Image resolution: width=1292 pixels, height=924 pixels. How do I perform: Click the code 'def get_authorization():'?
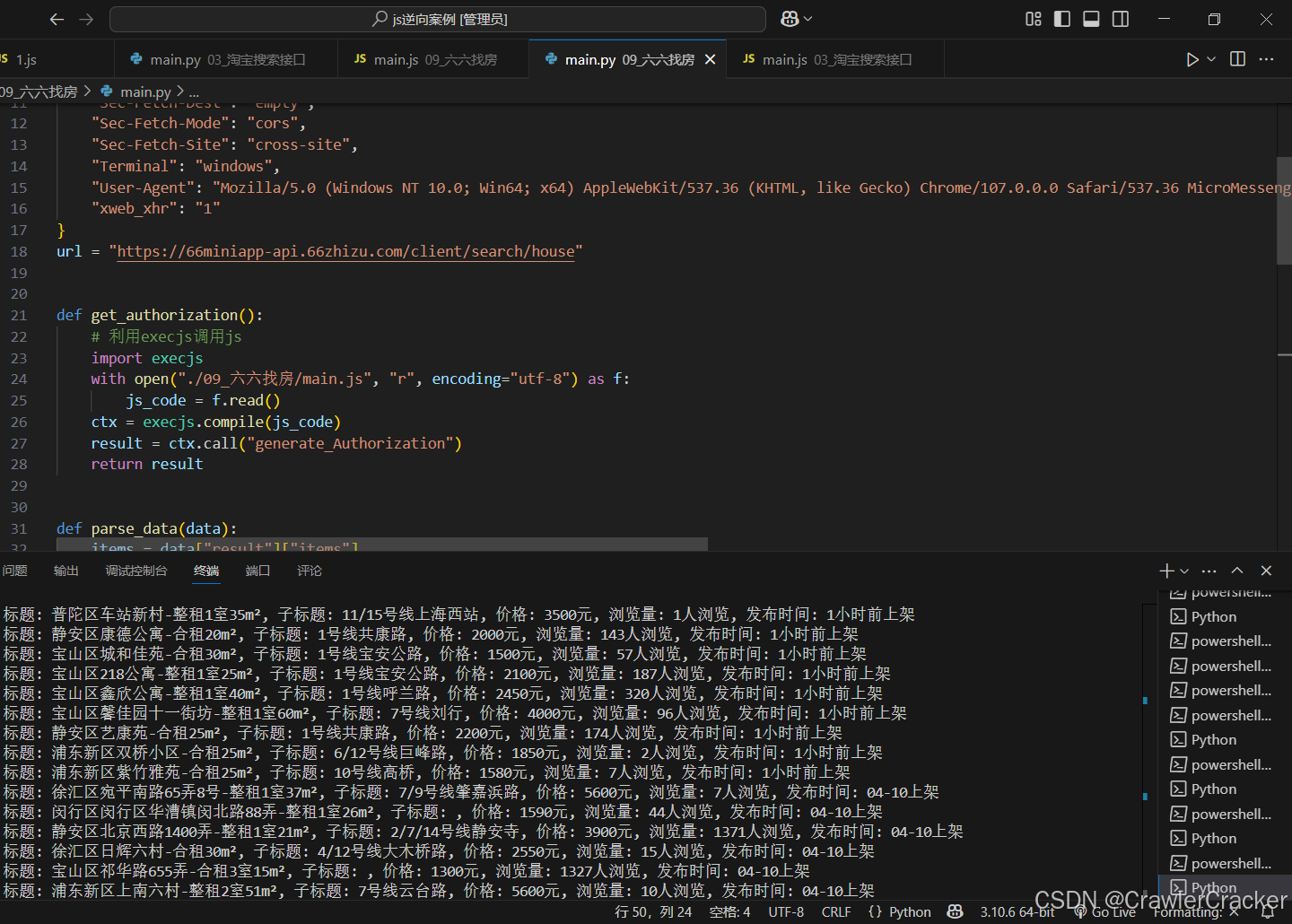(x=160, y=315)
